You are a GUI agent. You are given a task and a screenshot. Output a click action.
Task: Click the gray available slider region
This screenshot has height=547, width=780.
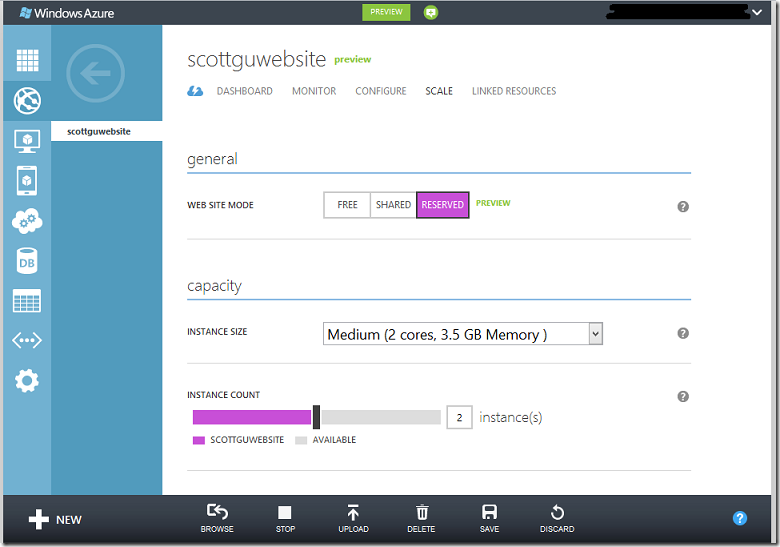[x=381, y=417]
